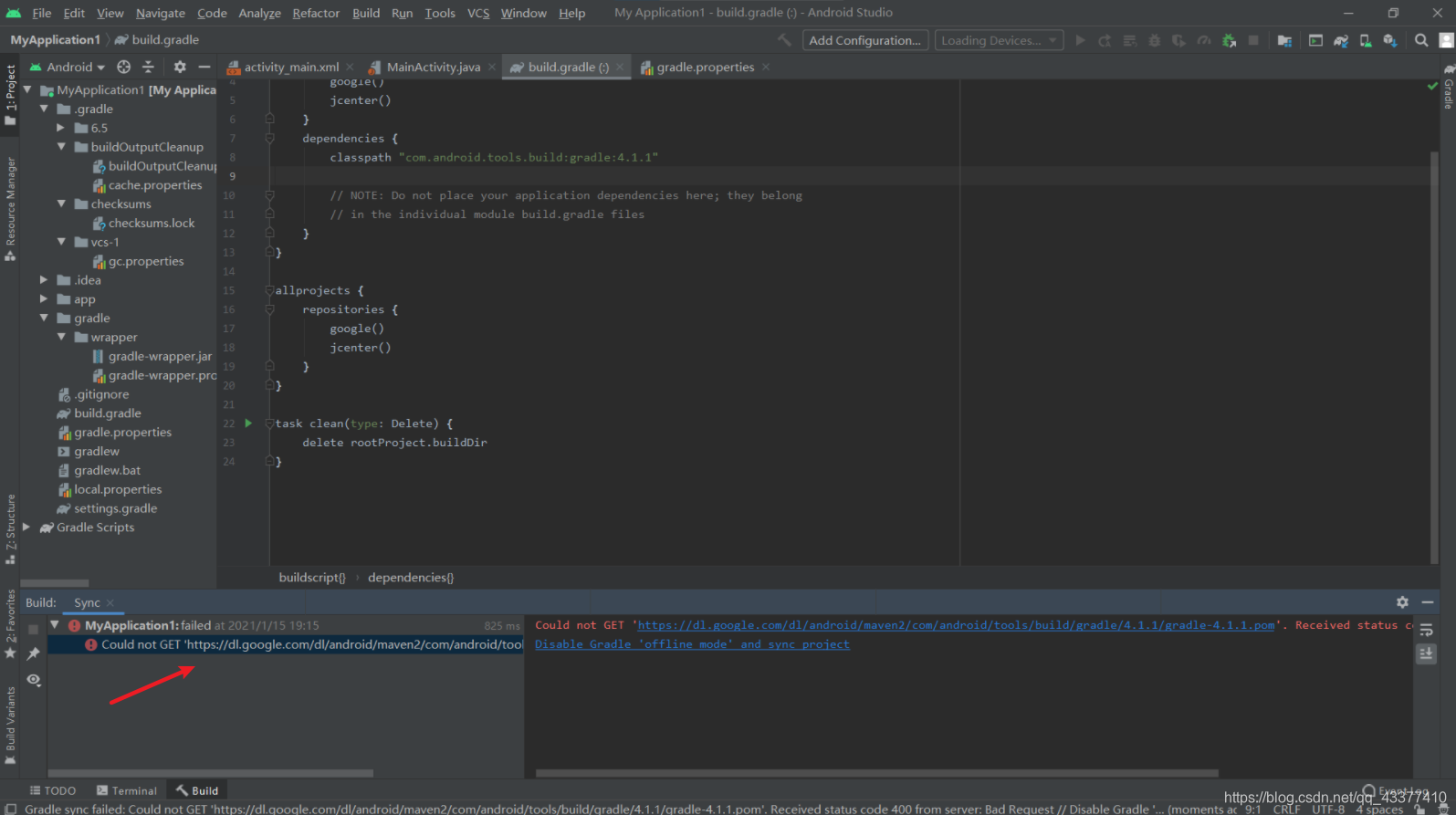Image resolution: width=1456 pixels, height=815 pixels.
Task: Click Attach Debugger to Android Process icon
Action: pyautogui.click(x=1229, y=40)
